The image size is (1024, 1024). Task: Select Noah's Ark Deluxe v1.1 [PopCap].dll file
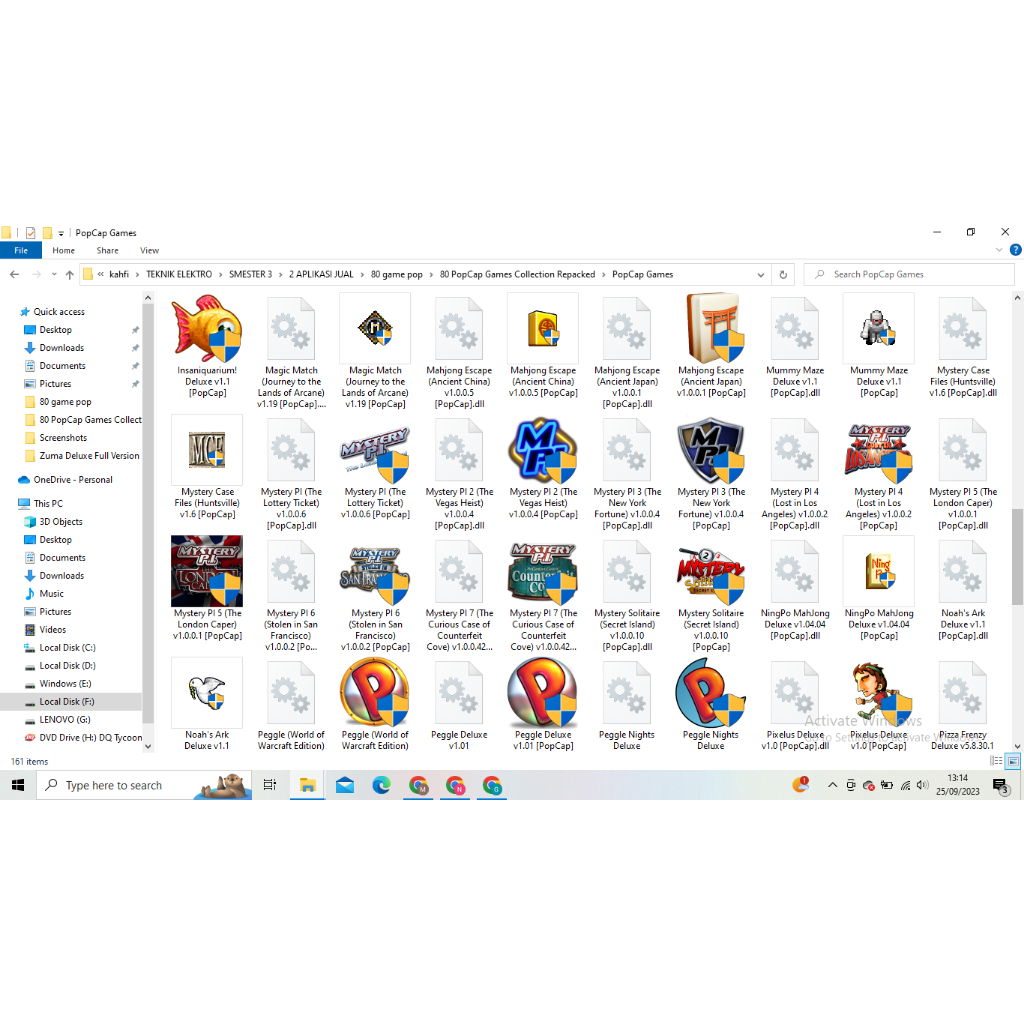963,571
